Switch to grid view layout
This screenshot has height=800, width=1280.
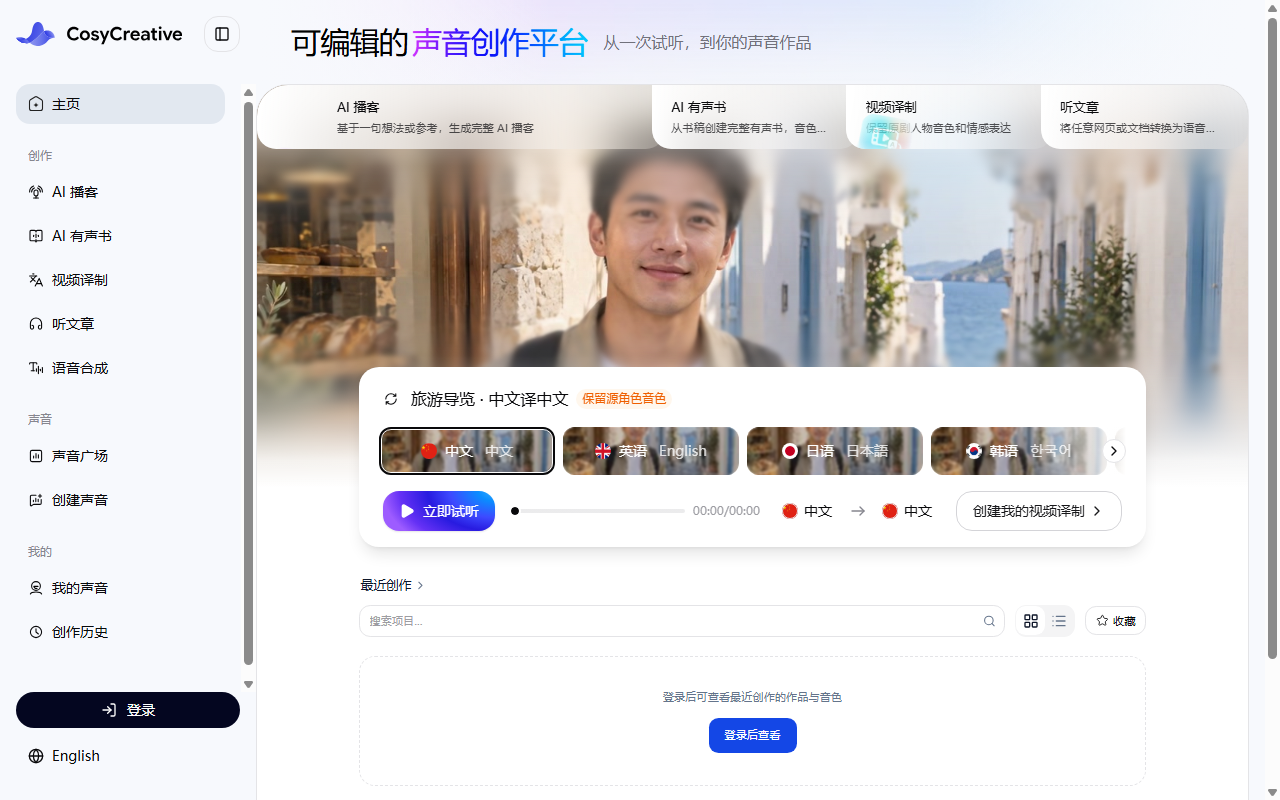pos(1031,621)
